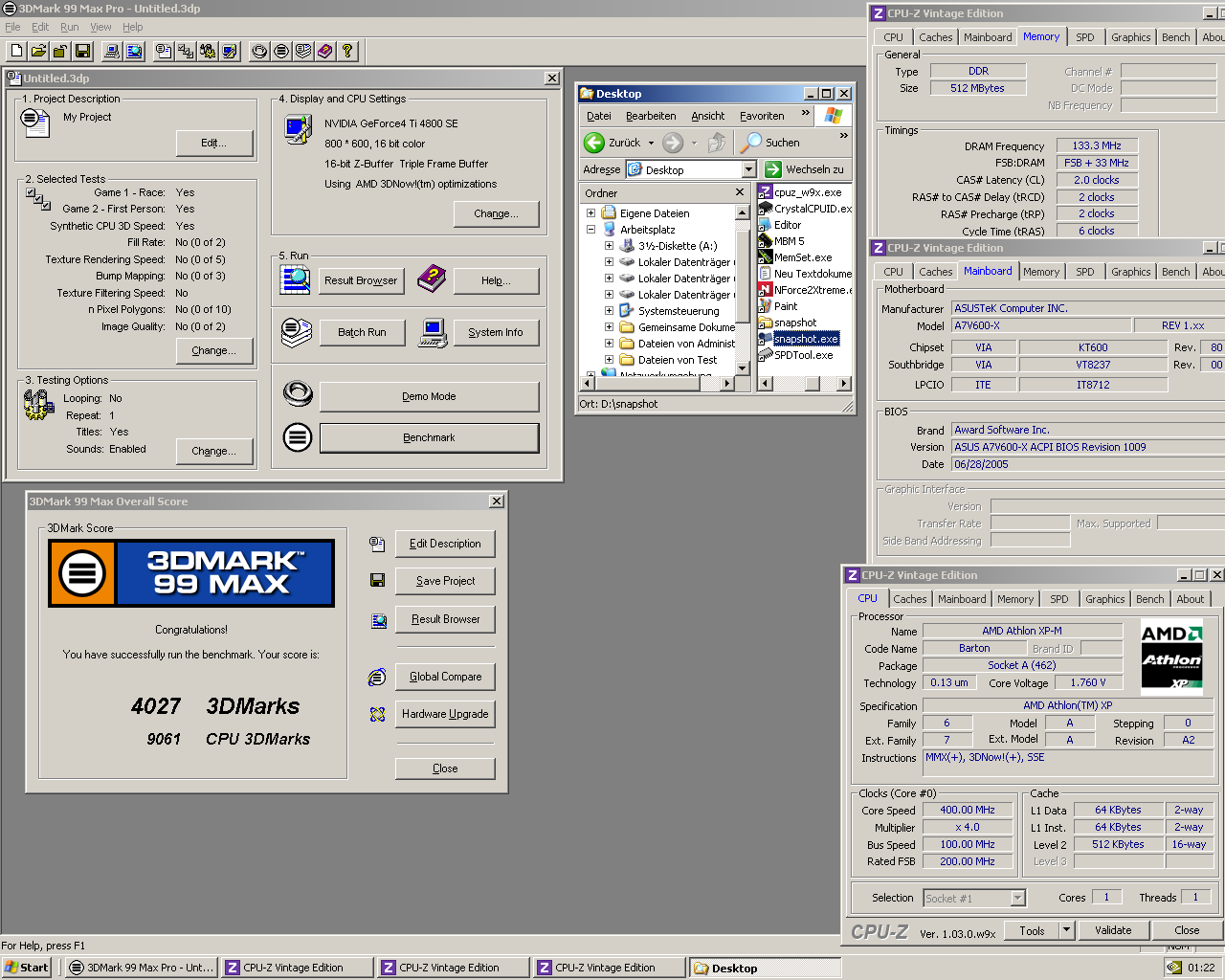This screenshot has height=980, width=1225.
Task: Click the file list horizontal scrollbar right arrow
Action: pos(844,383)
